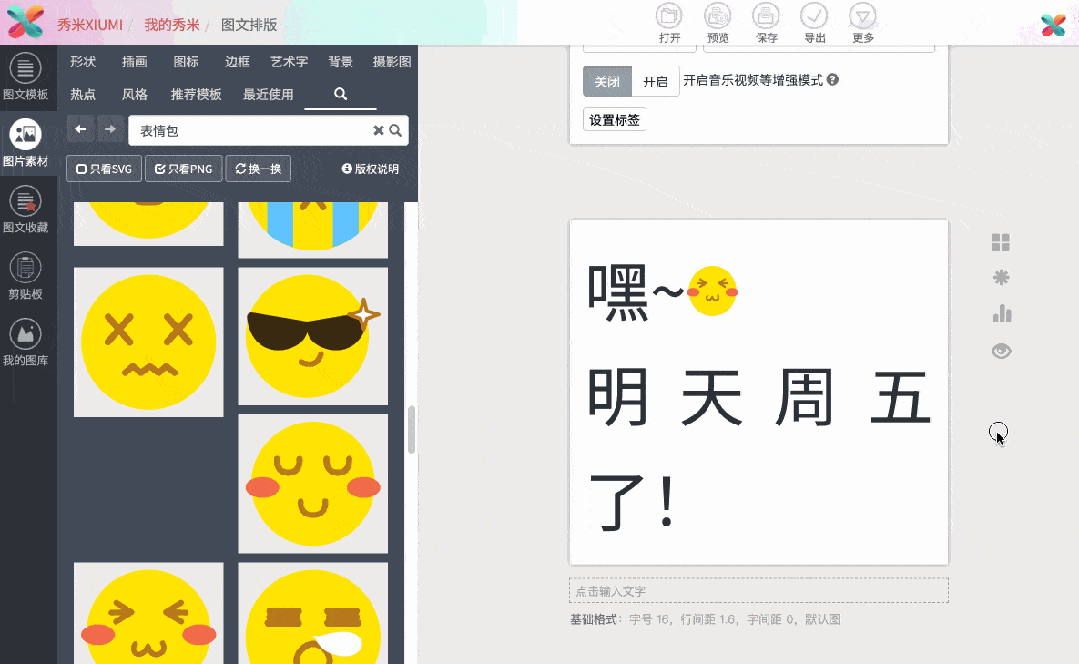Select the blushing closed-eyes smile emoji thumbnail
Viewport: 1079px width, 664px height.
click(313, 484)
